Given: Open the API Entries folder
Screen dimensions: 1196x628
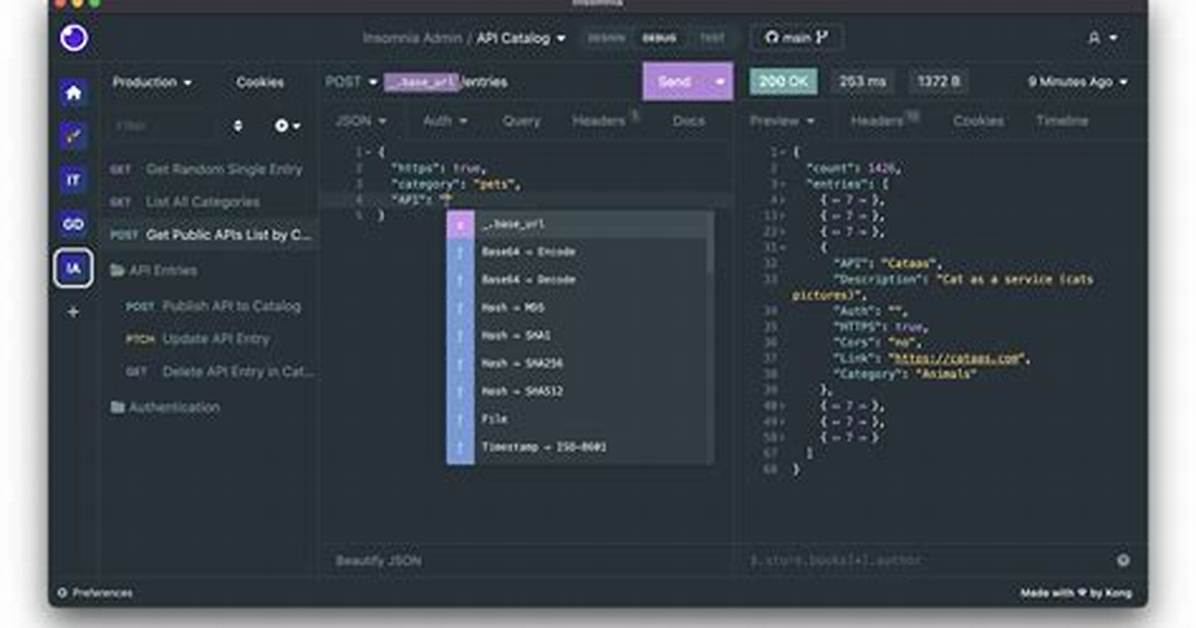Looking at the screenshot, I should click(154, 270).
